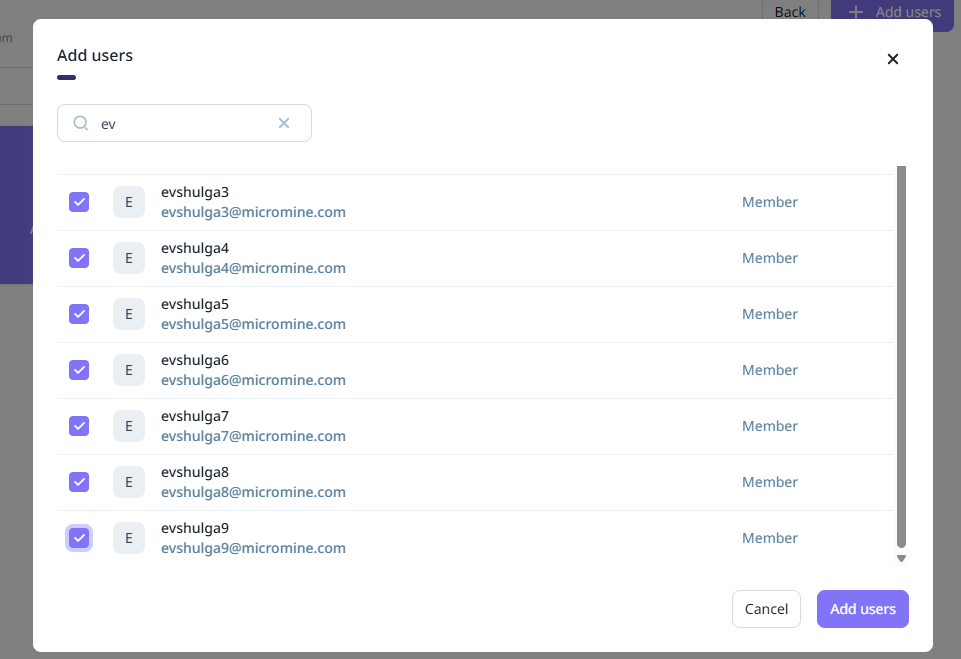961x659 pixels.
Task: Open the Member role for evshulga3
Action: 769,202
